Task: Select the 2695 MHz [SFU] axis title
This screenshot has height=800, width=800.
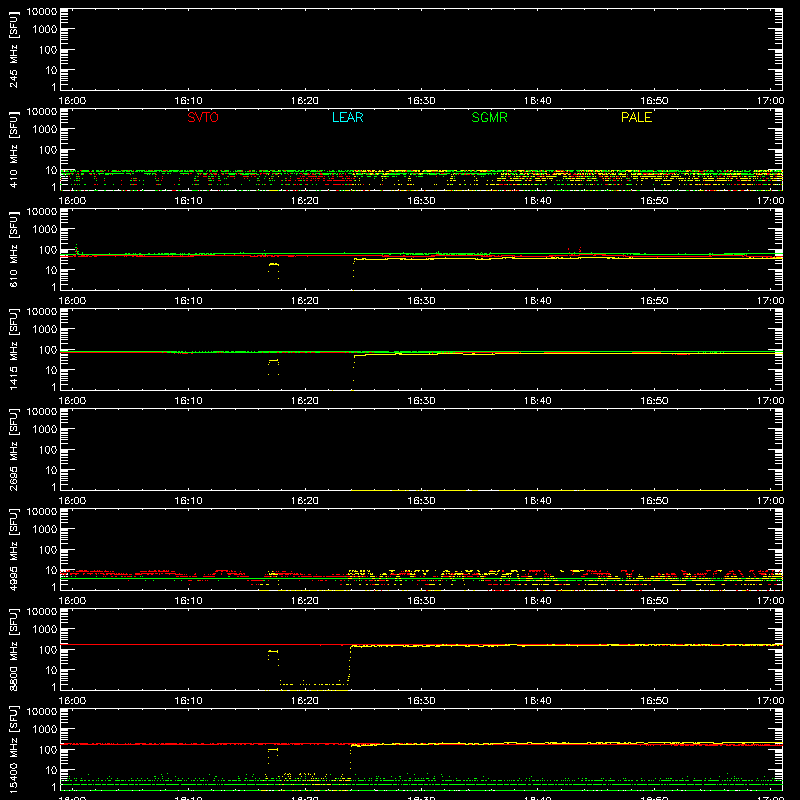Action: coord(14,449)
